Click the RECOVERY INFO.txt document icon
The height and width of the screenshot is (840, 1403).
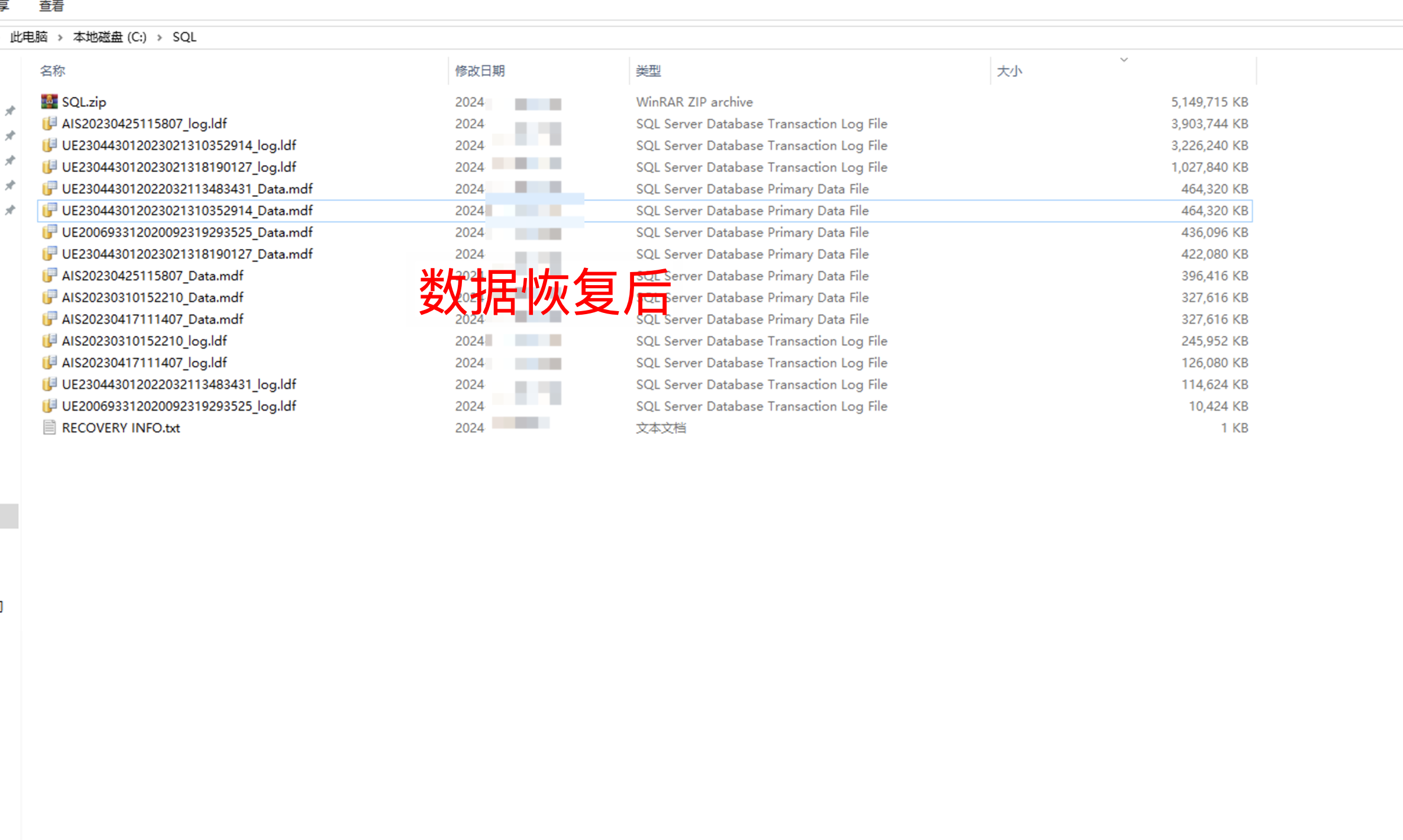point(49,428)
